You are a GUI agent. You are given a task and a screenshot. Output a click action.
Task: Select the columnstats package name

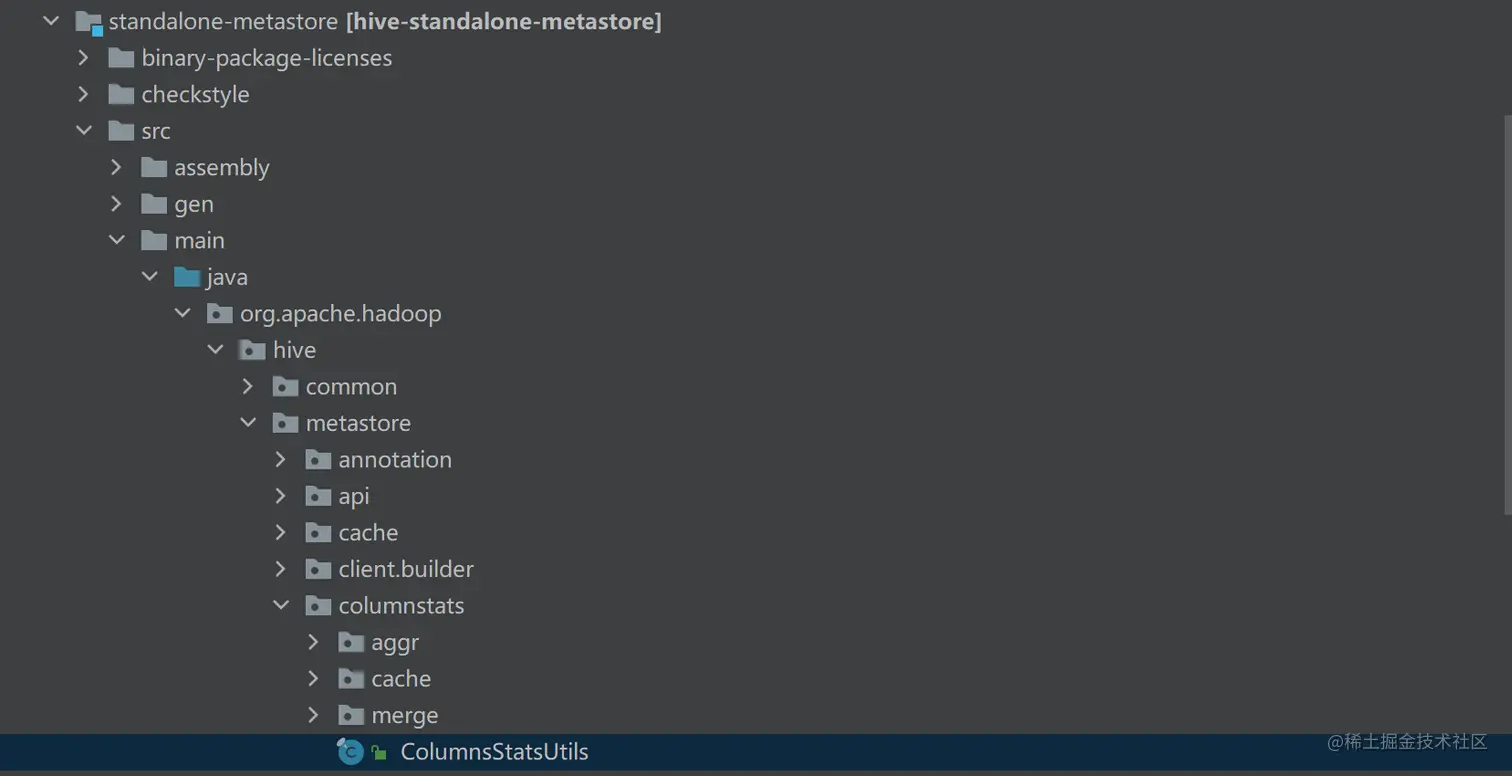(401, 606)
